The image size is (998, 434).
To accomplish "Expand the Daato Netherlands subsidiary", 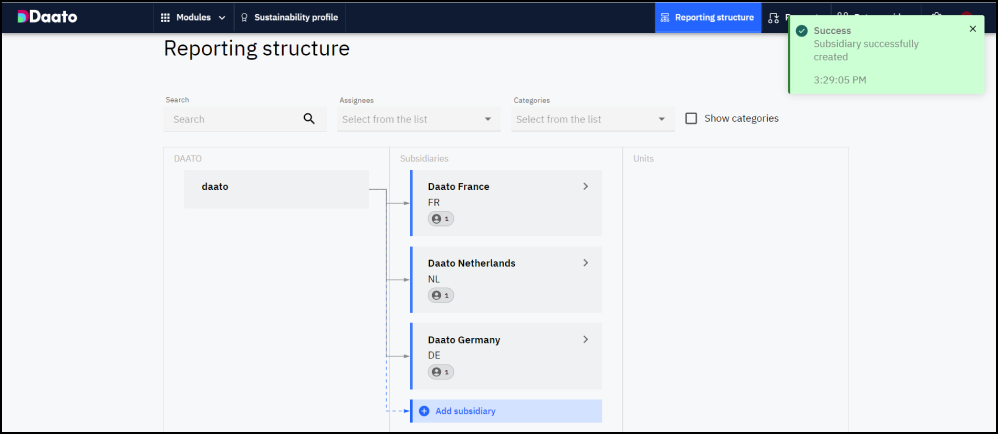I will (x=586, y=263).
